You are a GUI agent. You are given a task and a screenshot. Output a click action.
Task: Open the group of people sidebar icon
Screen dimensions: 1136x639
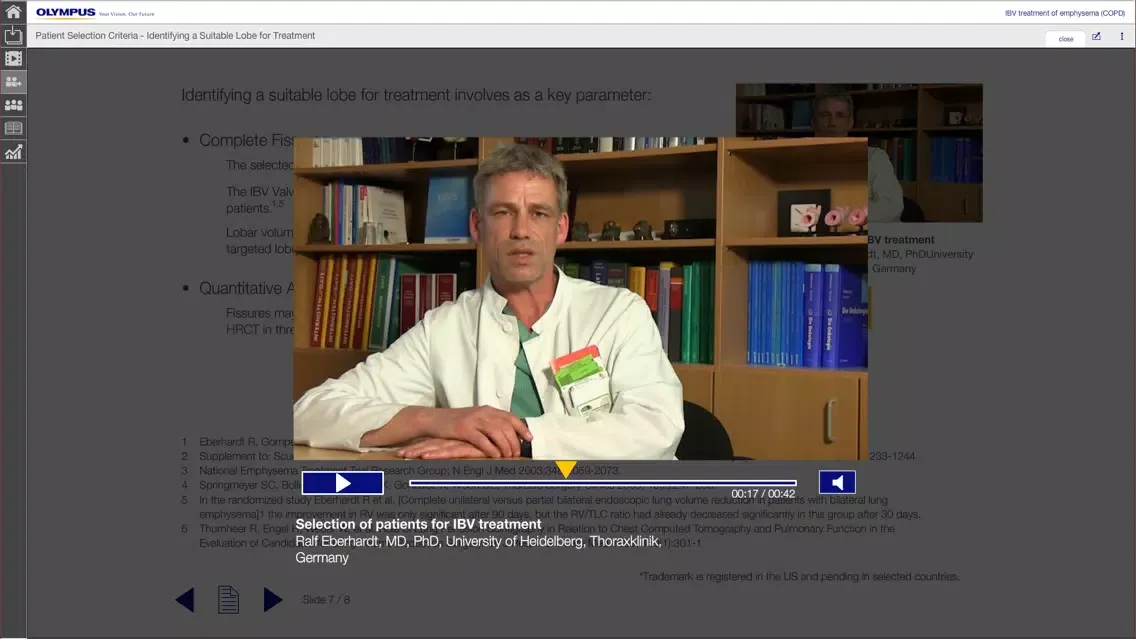[x=13, y=105]
